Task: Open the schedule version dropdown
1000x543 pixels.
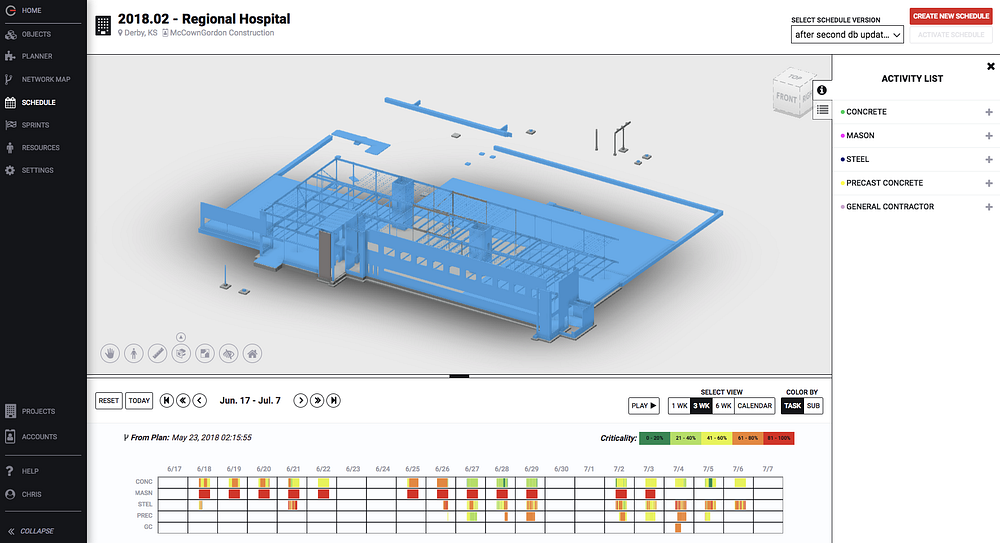Action: [846, 35]
